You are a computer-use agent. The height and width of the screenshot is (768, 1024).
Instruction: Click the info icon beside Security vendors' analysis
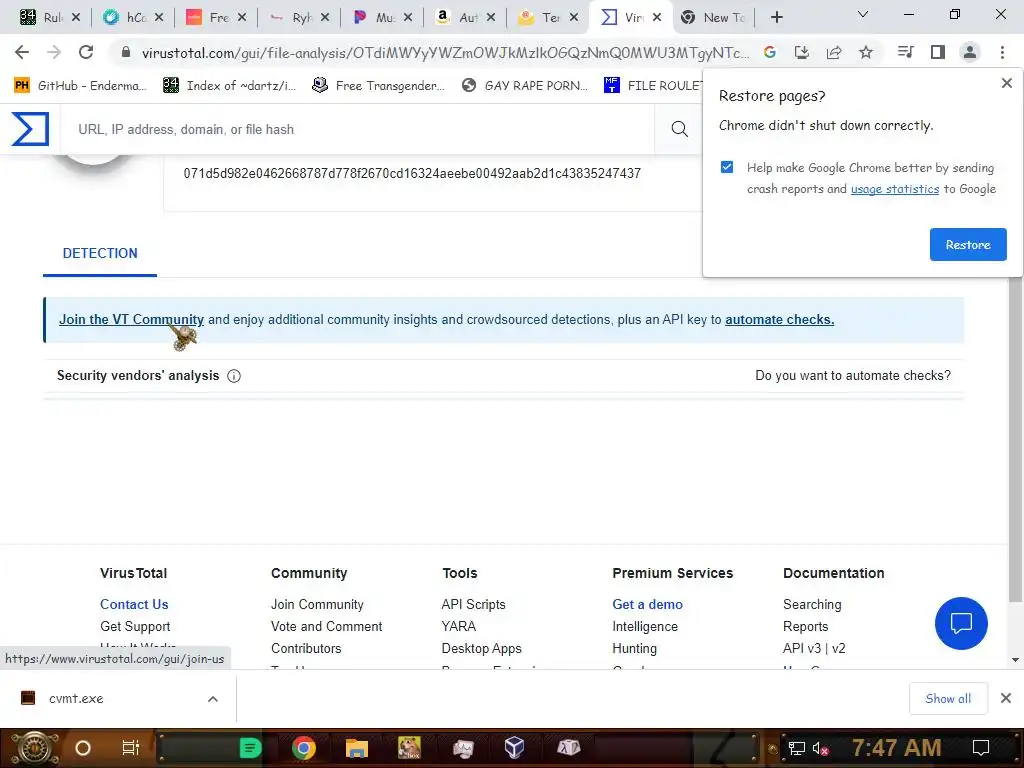point(234,376)
